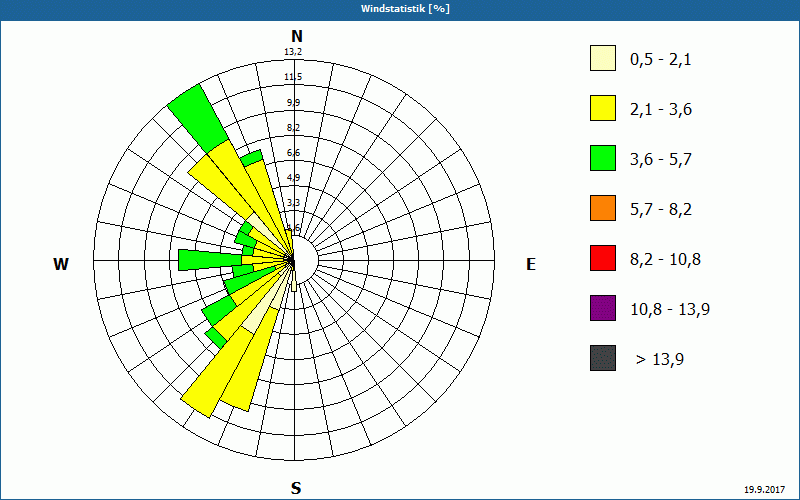Click the pale yellow 0,5 - 2,1 legend swatch

point(603,58)
